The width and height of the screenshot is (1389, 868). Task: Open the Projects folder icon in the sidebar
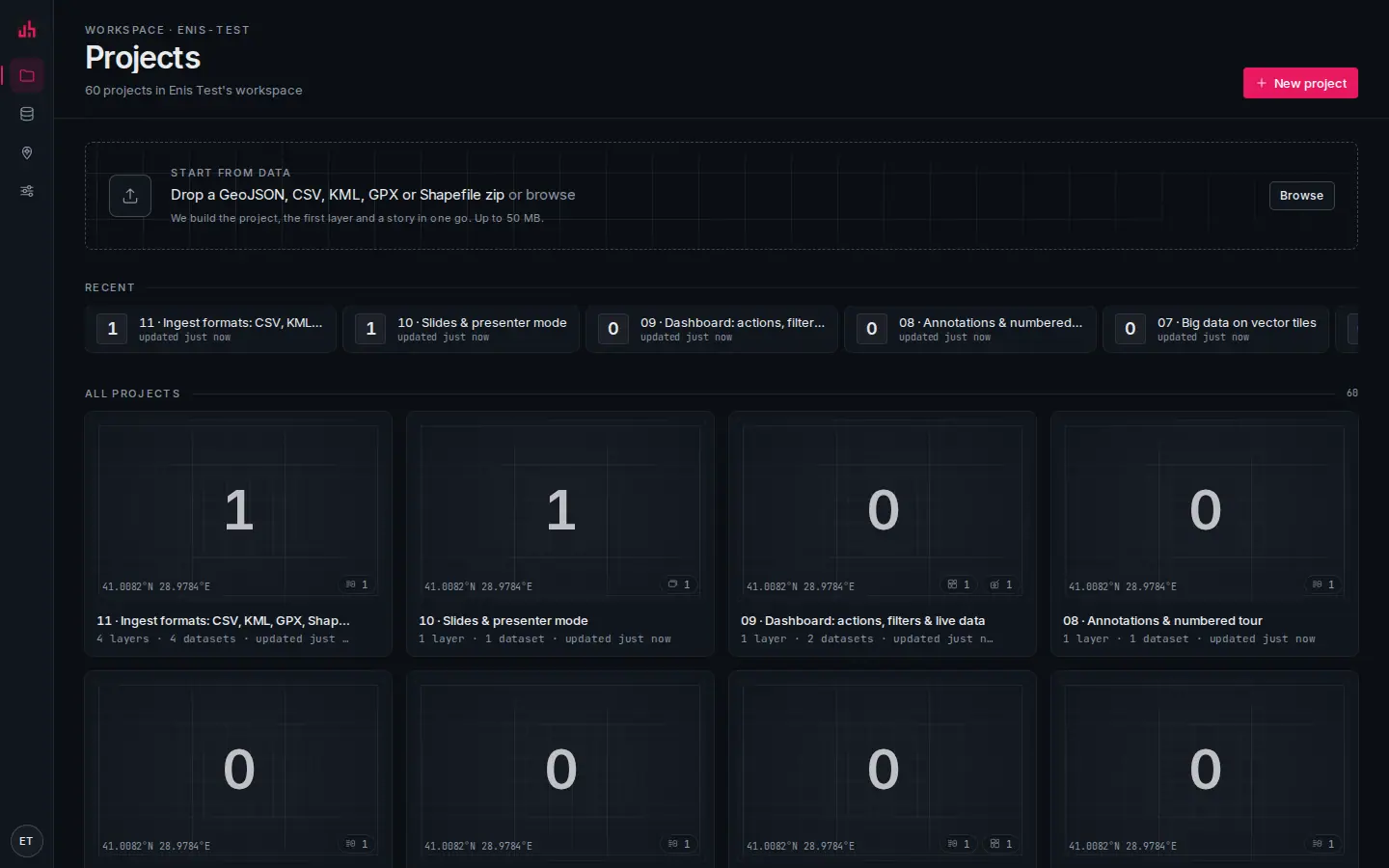tap(27, 75)
